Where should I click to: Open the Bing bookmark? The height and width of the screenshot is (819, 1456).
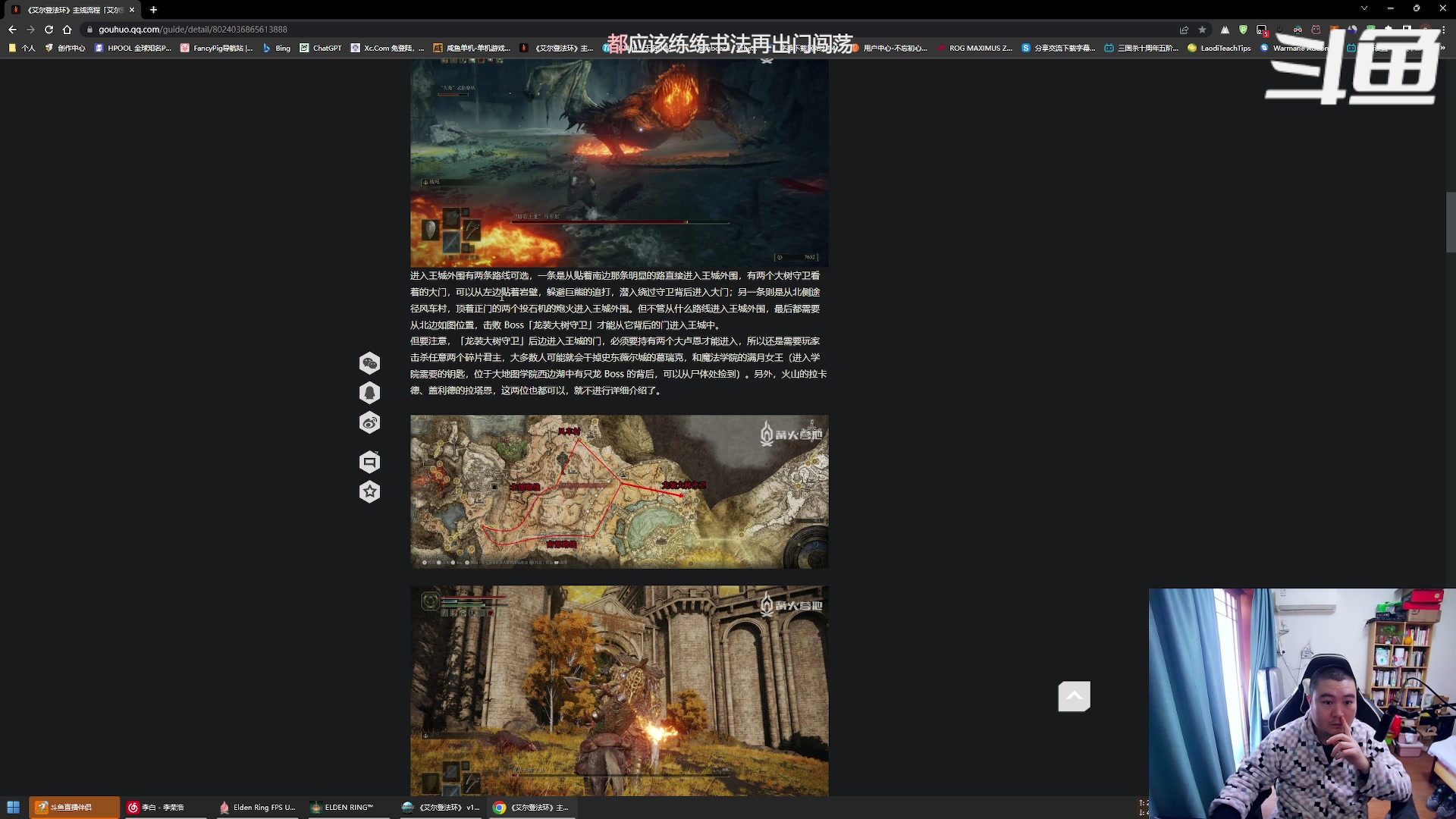coord(277,48)
